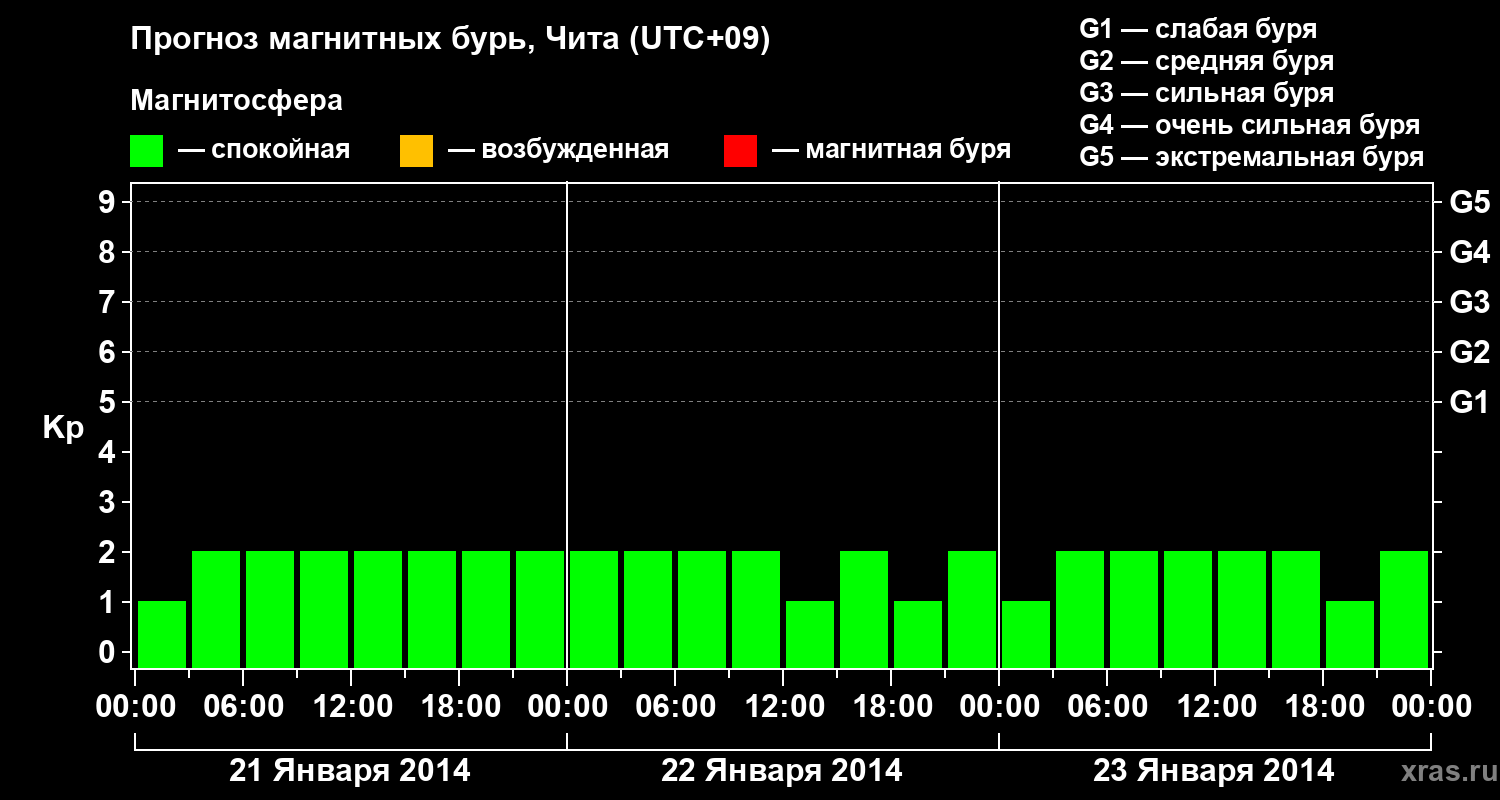Image resolution: width=1500 pixels, height=800 pixels.
Task: Click the G3 label on the right axis
Action: (x=1469, y=302)
